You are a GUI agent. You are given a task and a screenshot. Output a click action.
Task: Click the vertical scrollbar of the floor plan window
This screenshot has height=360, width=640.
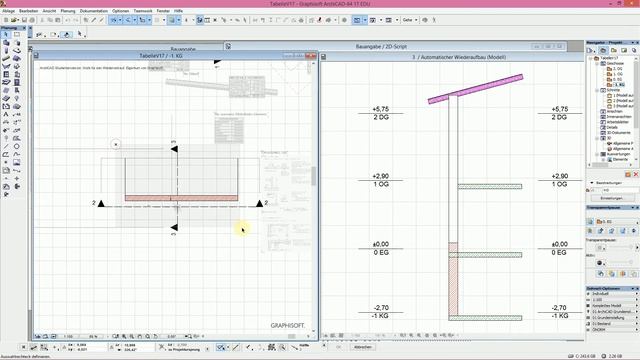tap(314, 176)
